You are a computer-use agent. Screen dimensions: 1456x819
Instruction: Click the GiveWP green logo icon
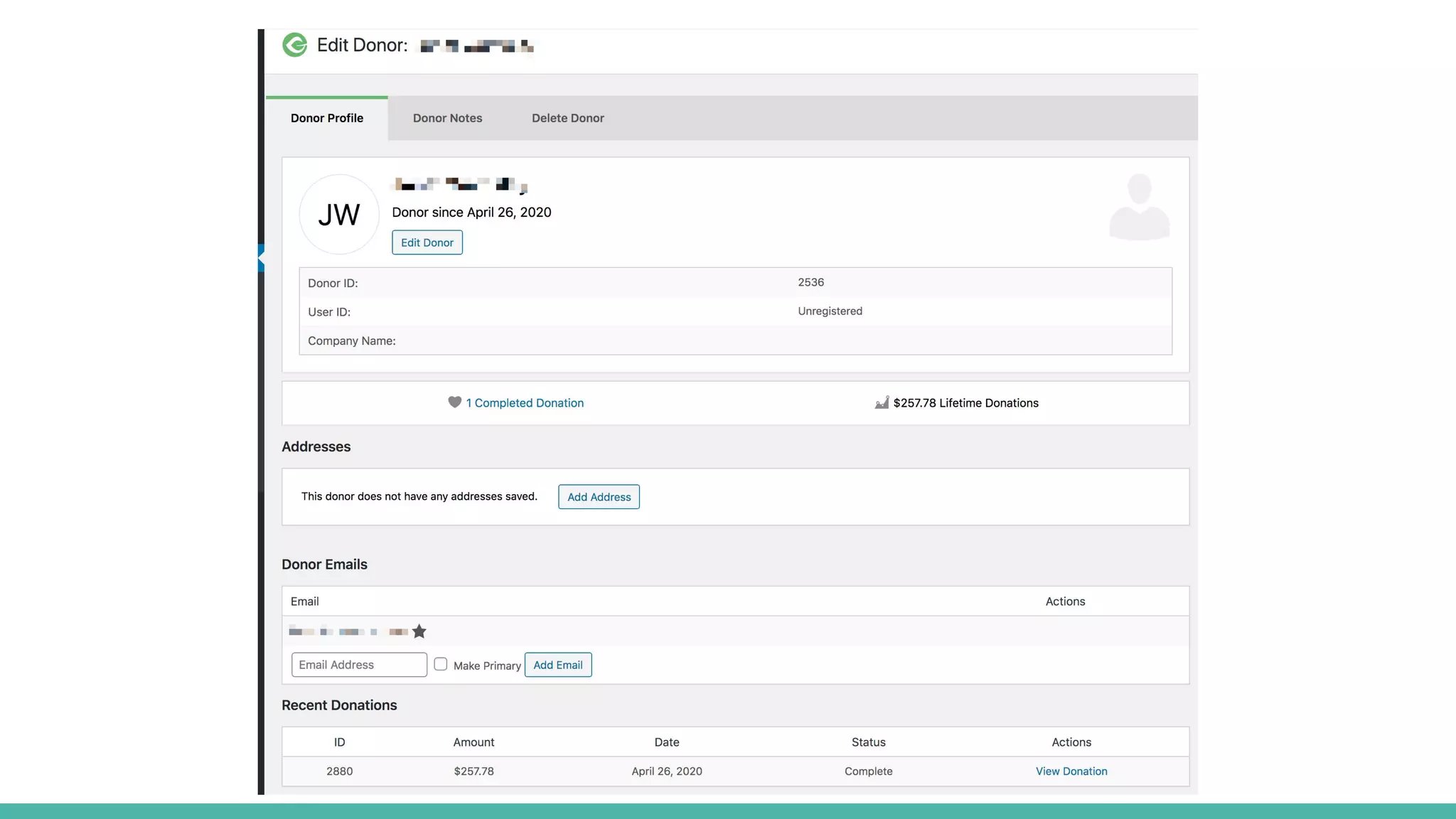[294, 45]
